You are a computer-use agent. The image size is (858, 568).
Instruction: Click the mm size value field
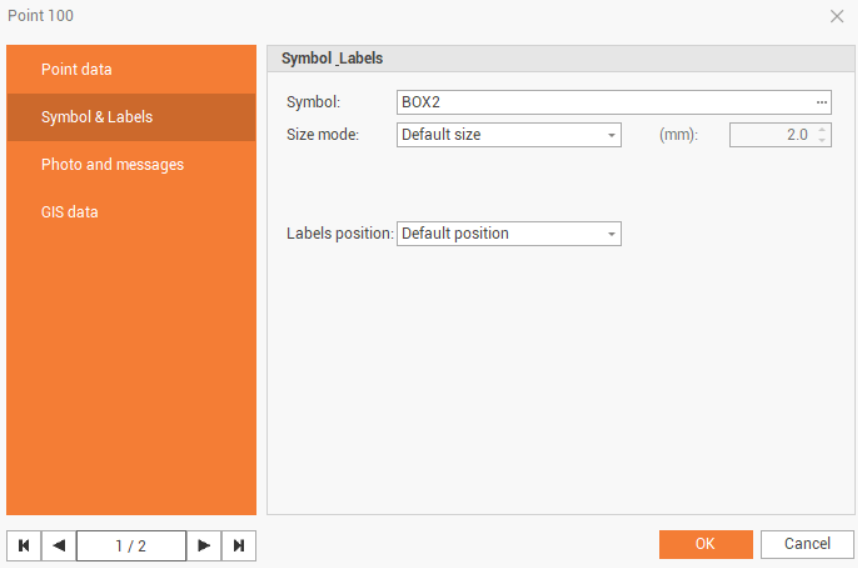[771, 135]
